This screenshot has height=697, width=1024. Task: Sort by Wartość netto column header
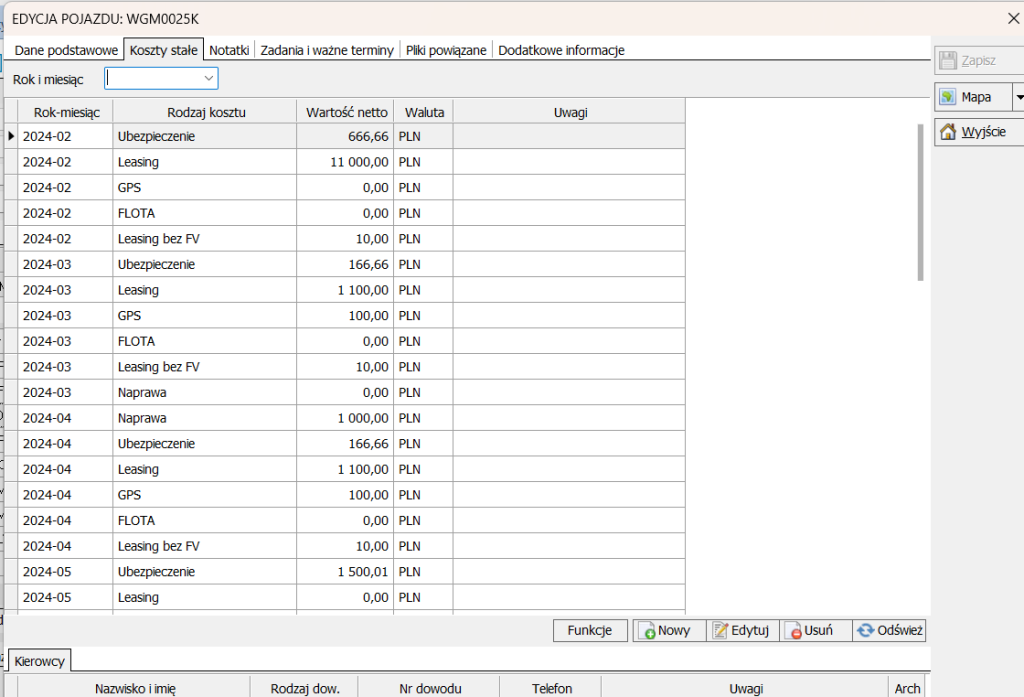(344, 112)
